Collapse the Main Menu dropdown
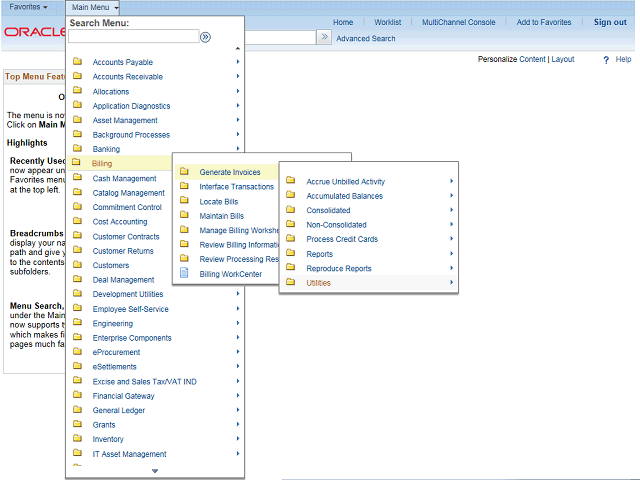640x480 pixels. click(96, 7)
